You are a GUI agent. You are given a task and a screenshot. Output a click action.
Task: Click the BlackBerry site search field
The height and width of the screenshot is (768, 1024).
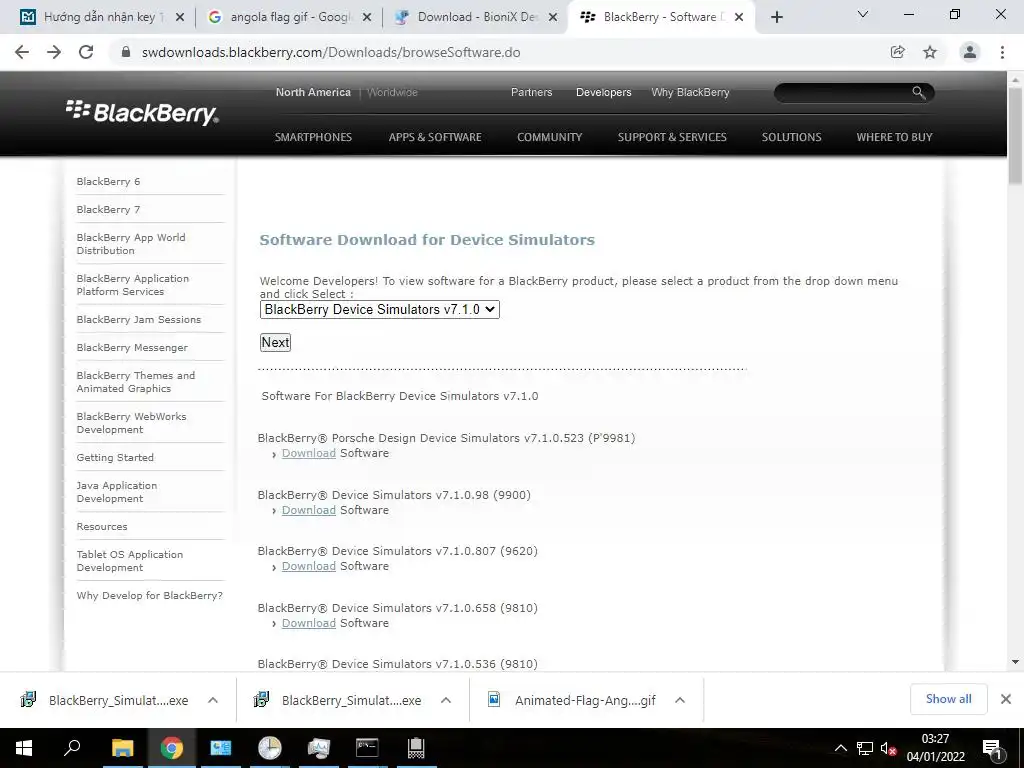pos(844,93)
